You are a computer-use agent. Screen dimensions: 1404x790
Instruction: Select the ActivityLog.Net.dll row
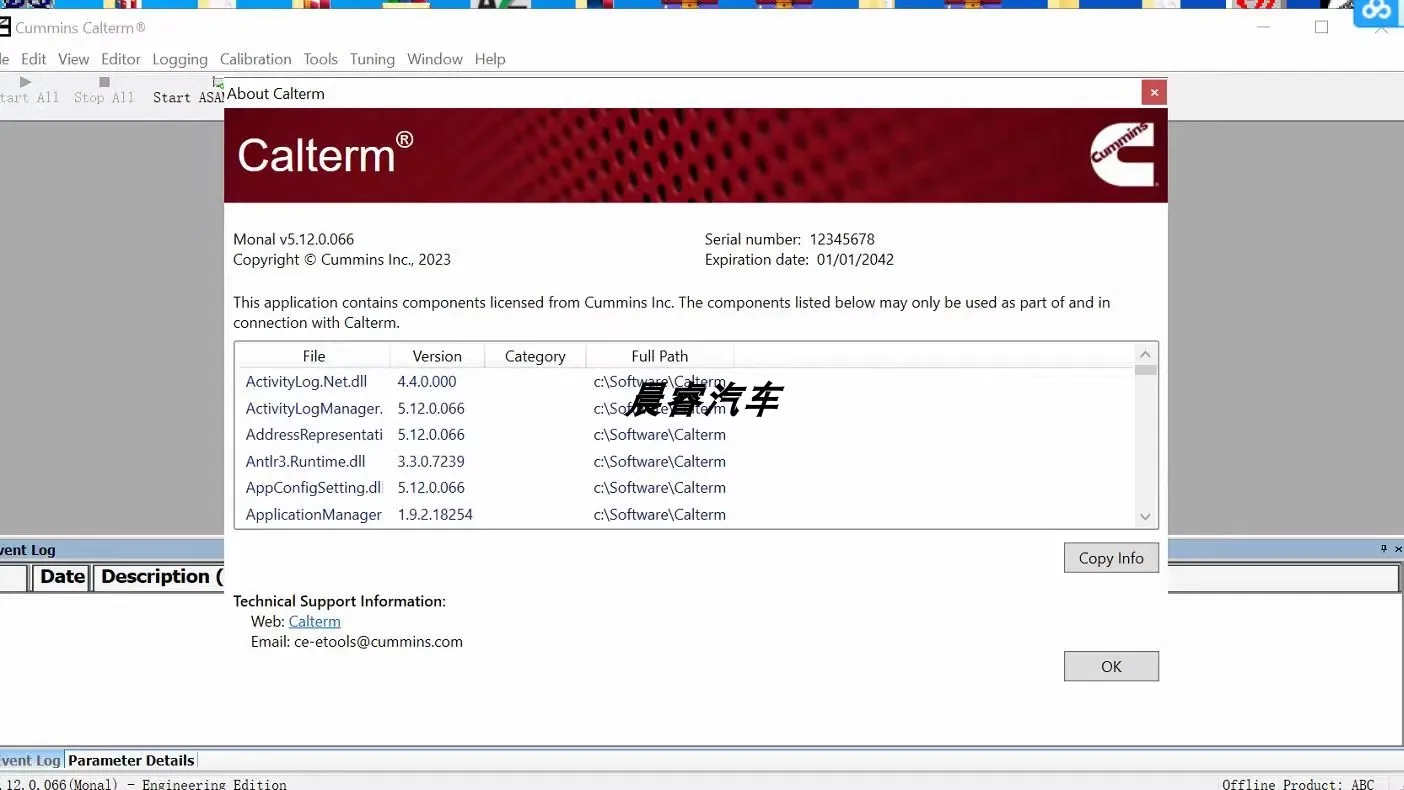pos(685,382)
